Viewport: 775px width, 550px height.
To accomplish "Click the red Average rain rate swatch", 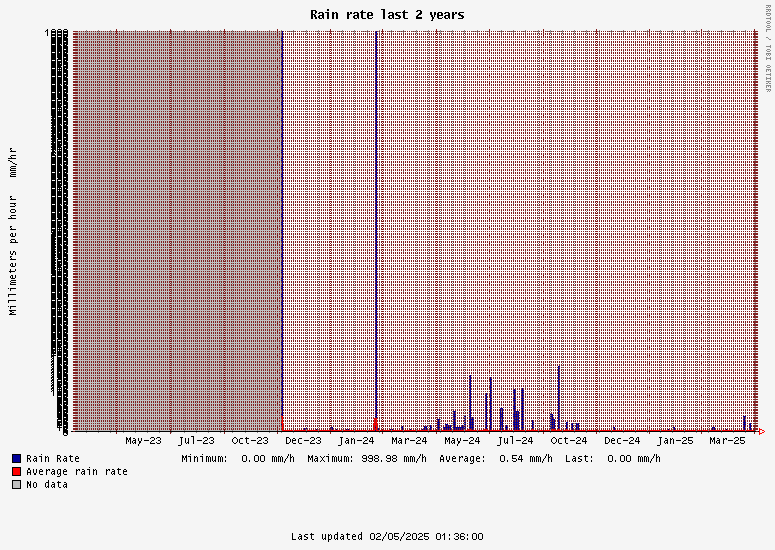I will coord(17,471).
